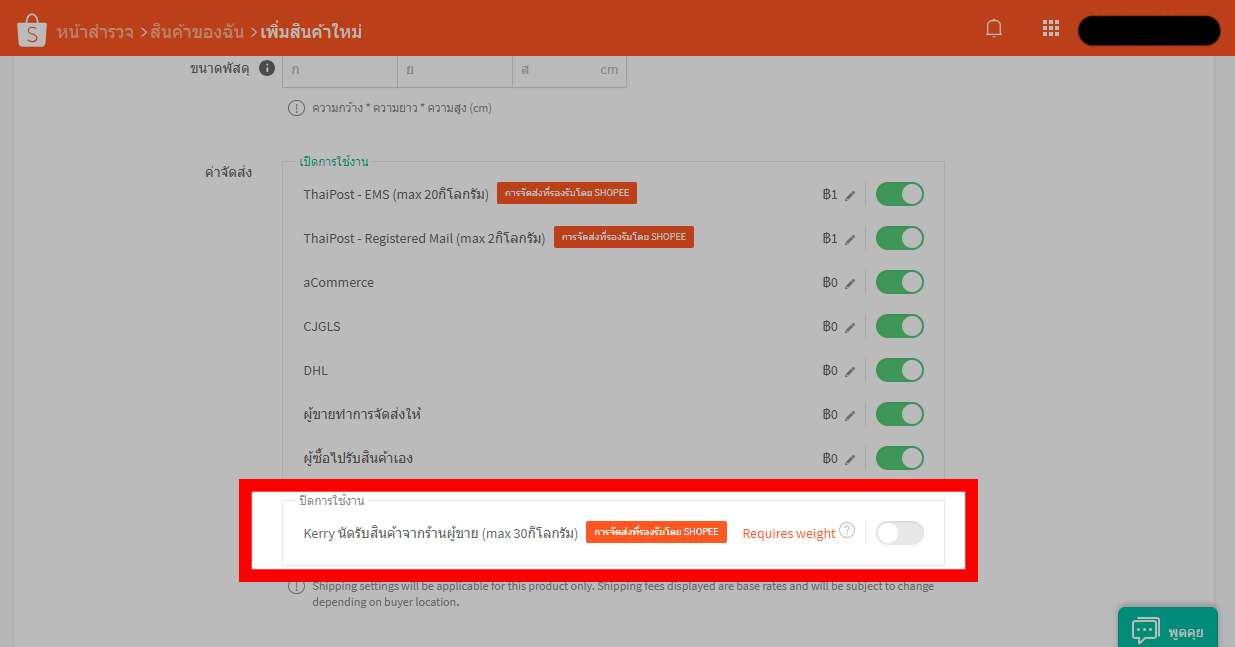Click the Shopee-supported badge on Registered Mail row
Image resolution: width=1235 pixels, height=647 pixels.
point(624,237)
